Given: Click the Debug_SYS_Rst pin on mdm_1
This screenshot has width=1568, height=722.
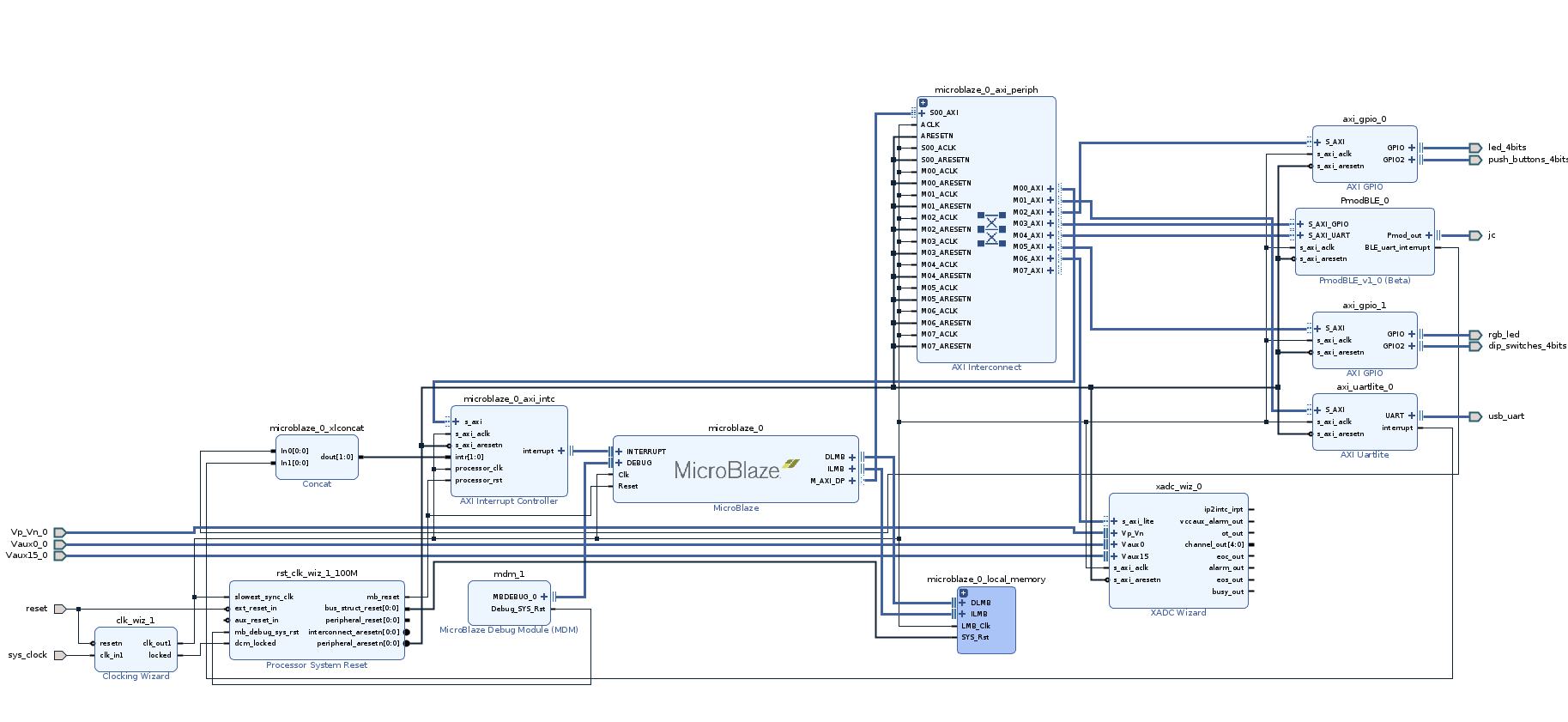Looking at the screenshot, I should coord(518,609).
